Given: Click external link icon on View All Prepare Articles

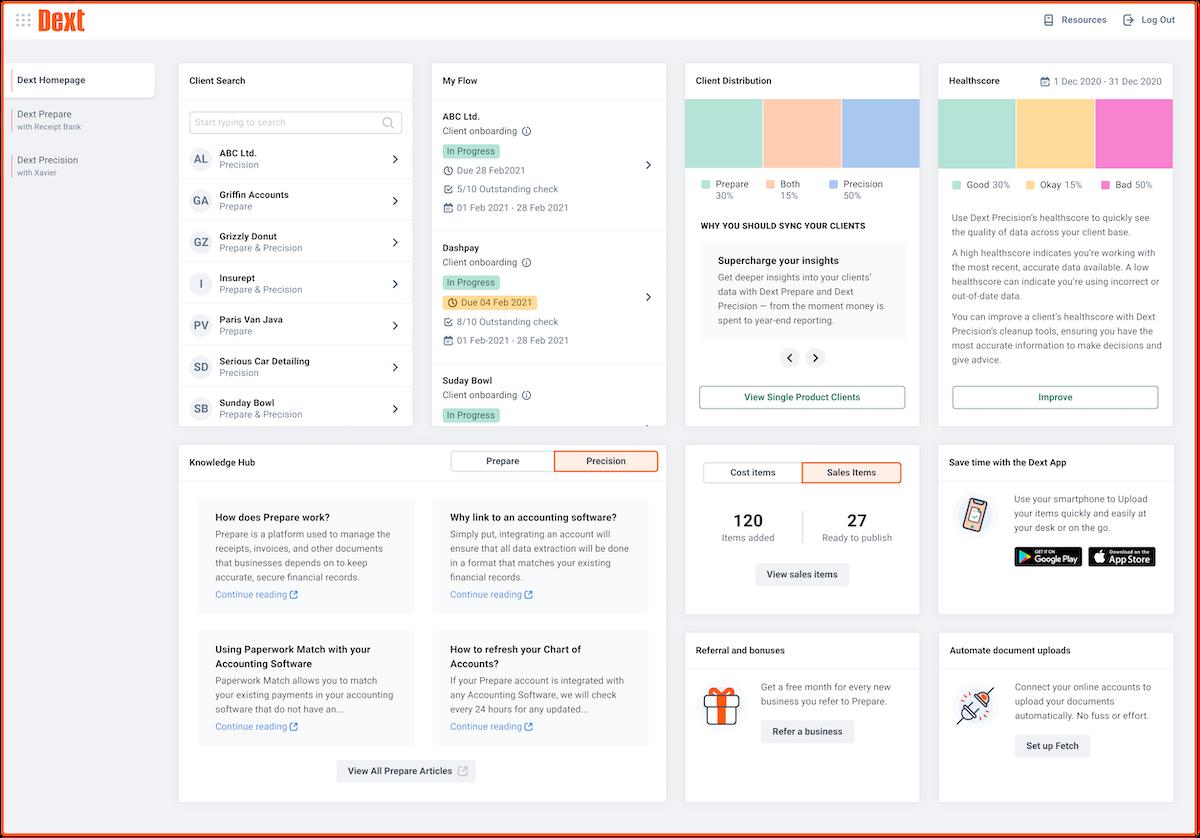Looking at the screenshot, I should (x=462, y=771).
